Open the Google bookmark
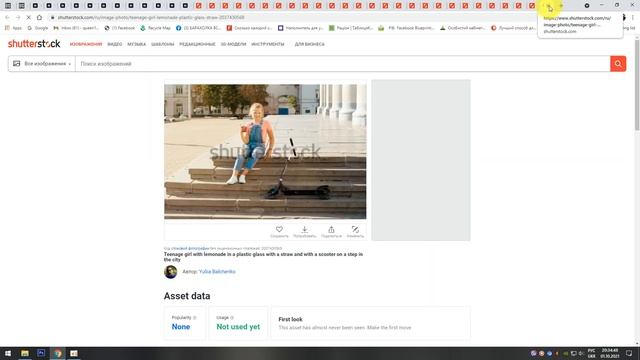This screenshot has height=360, width=640. [38, 28]
